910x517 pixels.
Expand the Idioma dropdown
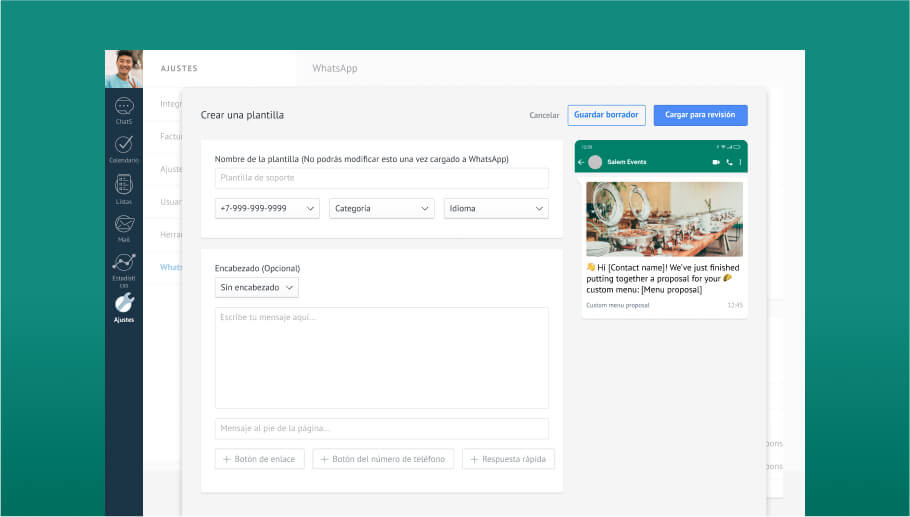point(496,208)
